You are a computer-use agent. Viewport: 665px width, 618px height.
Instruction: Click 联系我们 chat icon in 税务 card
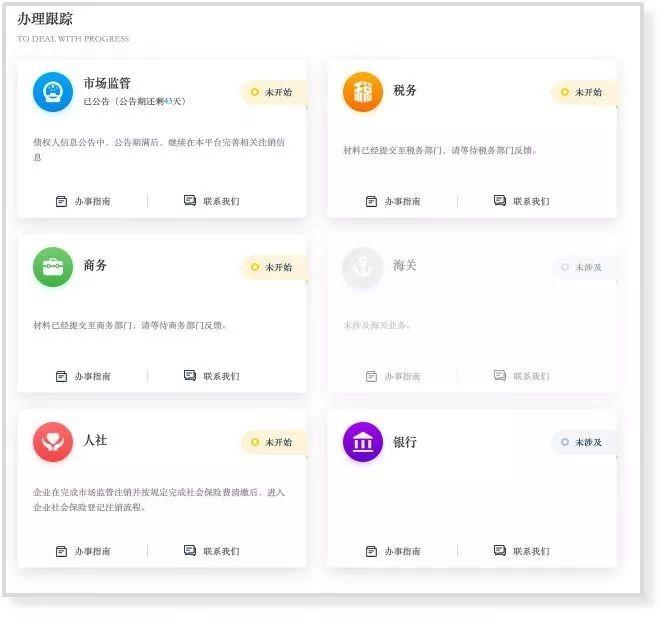[x=500, y=201]
